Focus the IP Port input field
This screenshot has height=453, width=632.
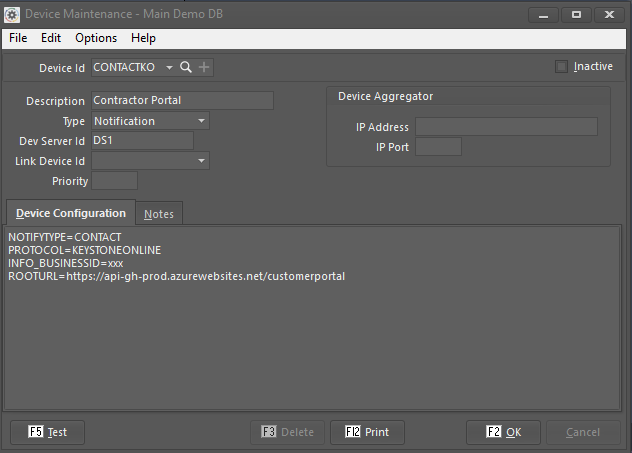438,147
